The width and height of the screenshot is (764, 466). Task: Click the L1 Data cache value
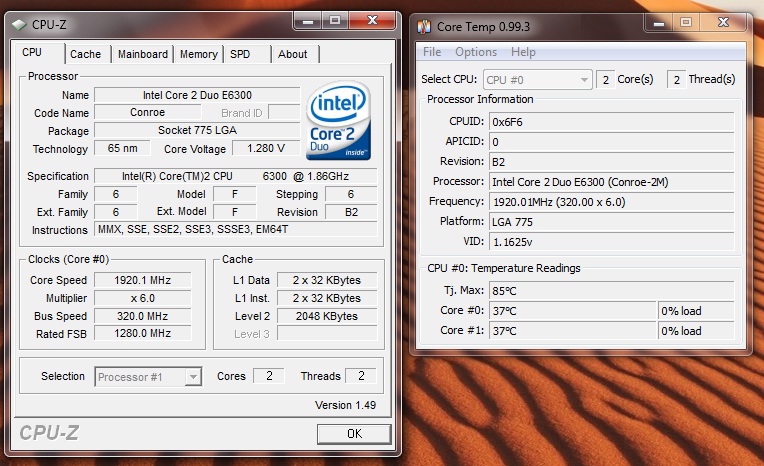click(x=327, y=280)
